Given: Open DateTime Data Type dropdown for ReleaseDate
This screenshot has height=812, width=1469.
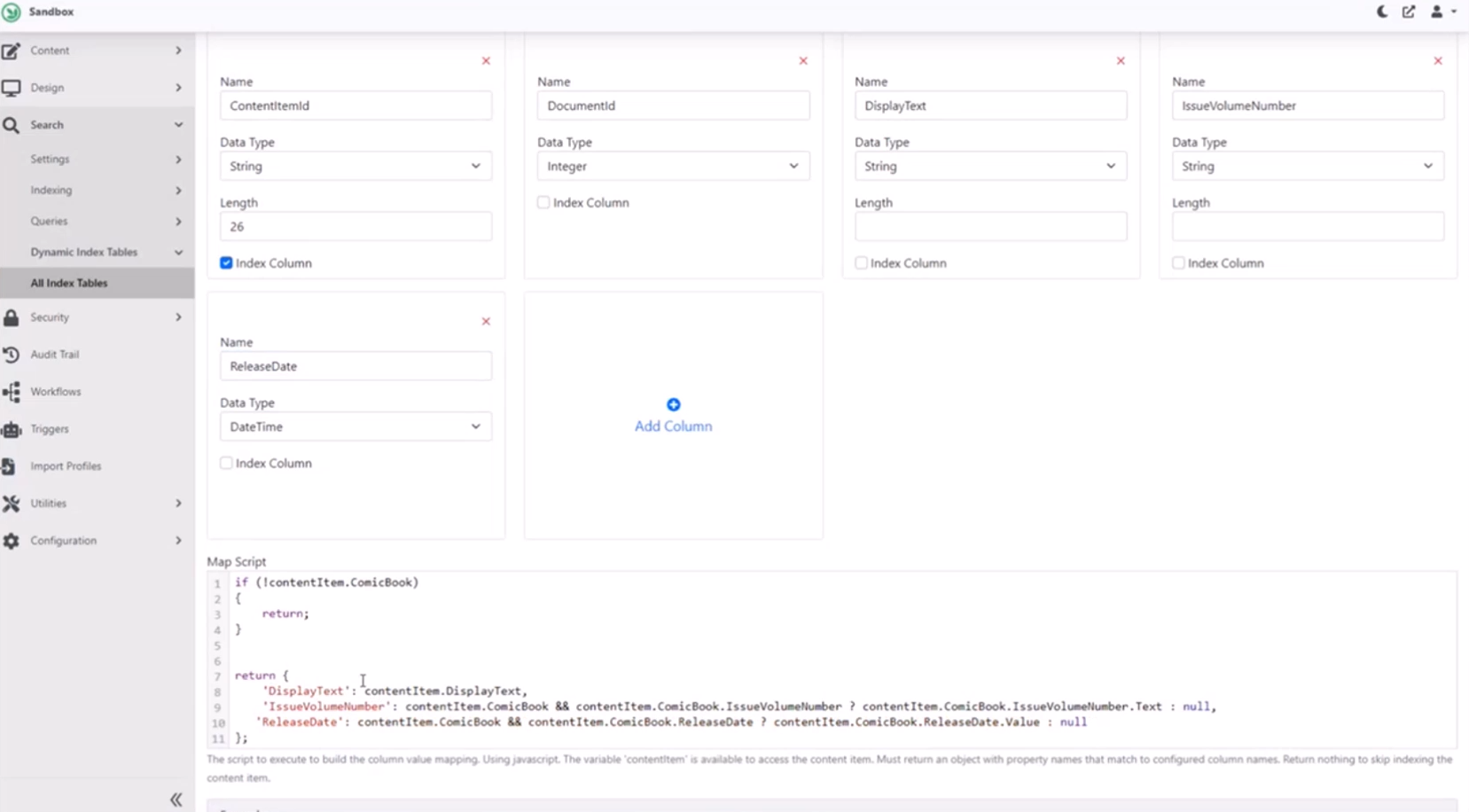Looking at the screenshot, I should [x=356, y=426].
